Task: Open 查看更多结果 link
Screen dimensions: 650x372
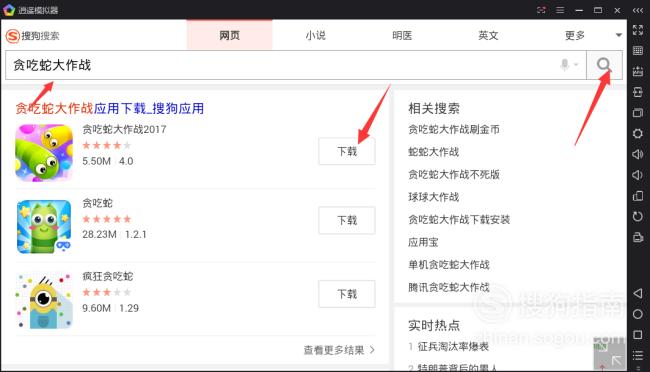Action: pyautogui.click(x=334, y=350)
